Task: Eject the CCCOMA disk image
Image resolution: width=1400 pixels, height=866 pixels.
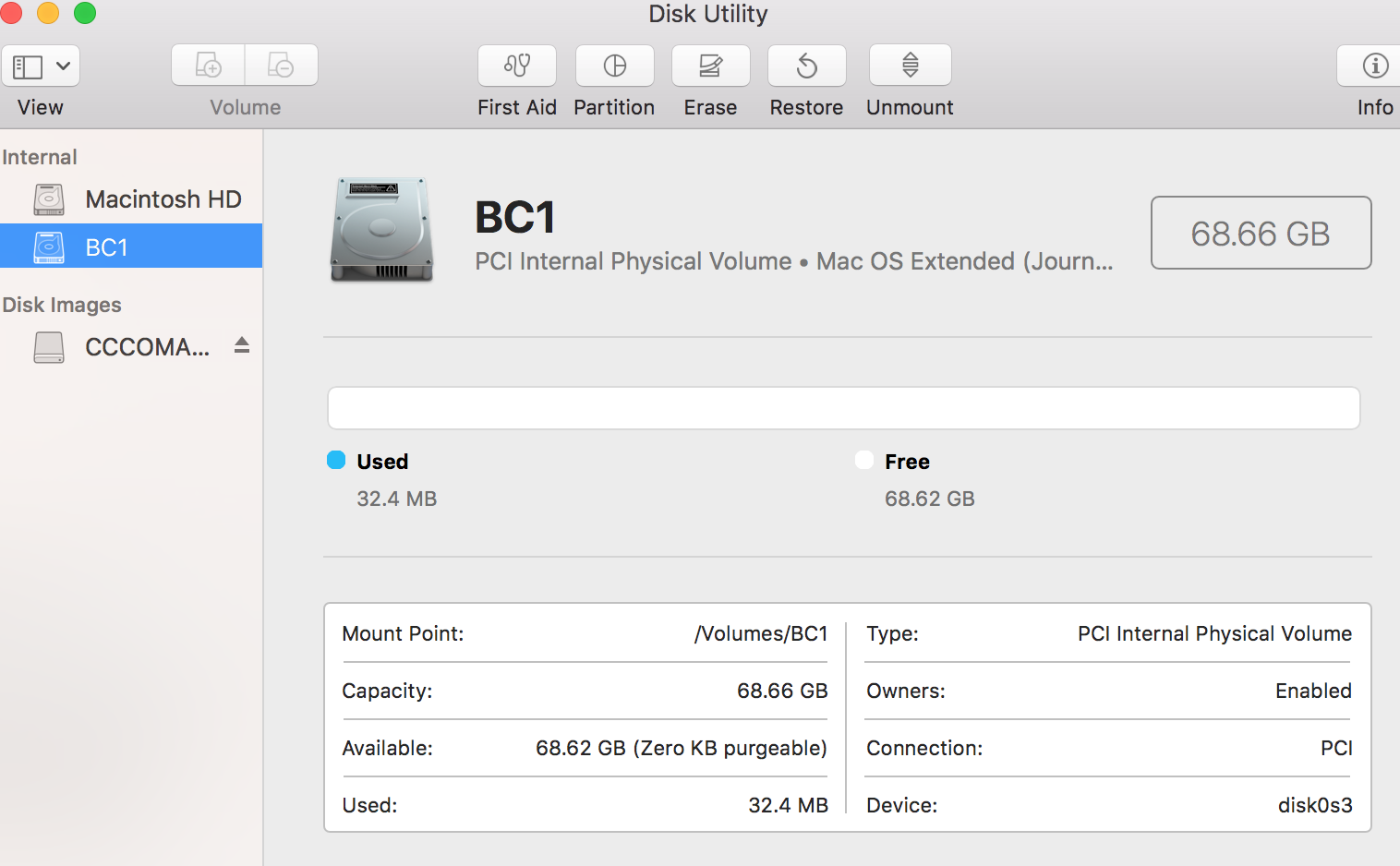Action: coord(242,345)
